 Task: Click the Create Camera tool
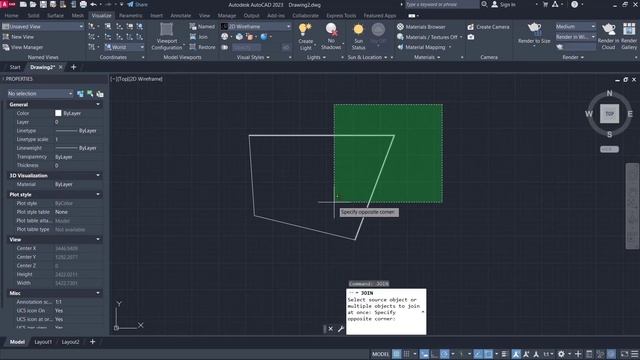click(488, 27)
